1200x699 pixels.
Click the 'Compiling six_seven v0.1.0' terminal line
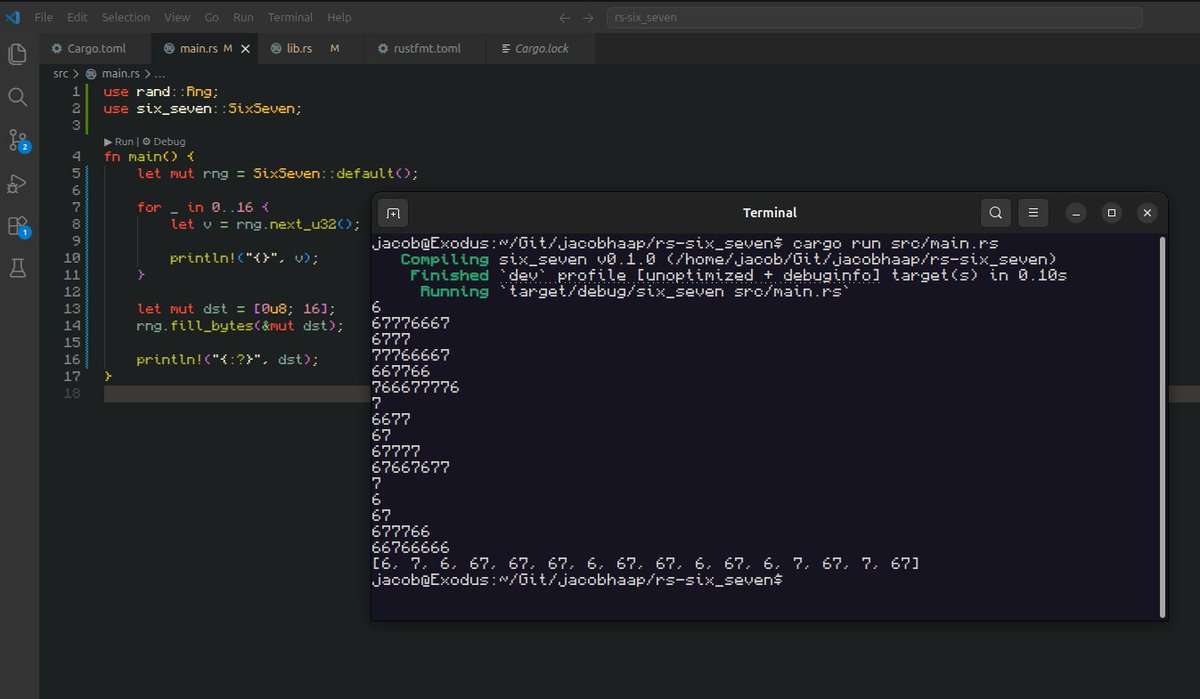[728, 260]
